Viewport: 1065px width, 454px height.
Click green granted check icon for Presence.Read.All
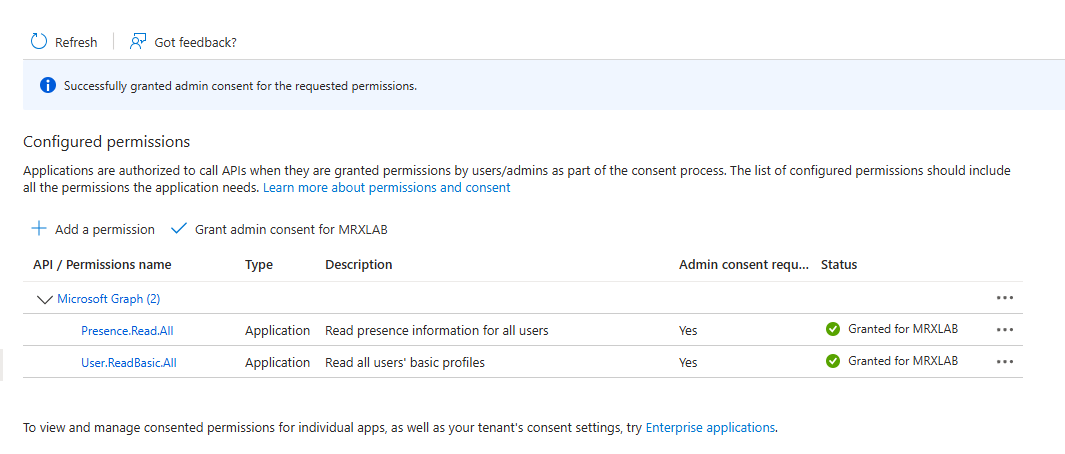coord(833,329)
